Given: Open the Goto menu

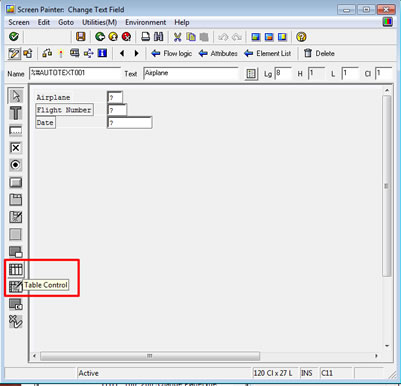Looking at the screenshot, I should click(x=66, y=22).
